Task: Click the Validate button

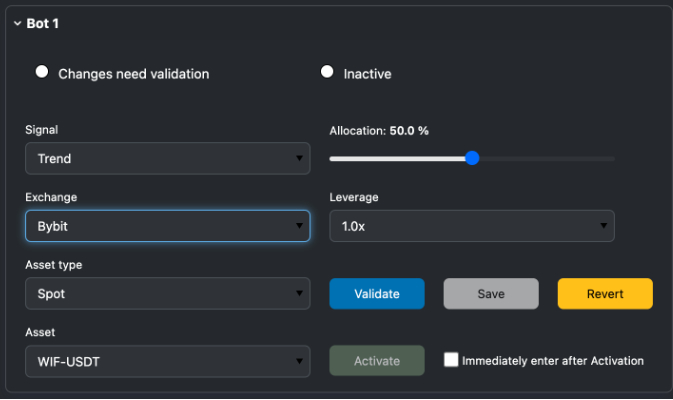Action: tap(377, 294)
